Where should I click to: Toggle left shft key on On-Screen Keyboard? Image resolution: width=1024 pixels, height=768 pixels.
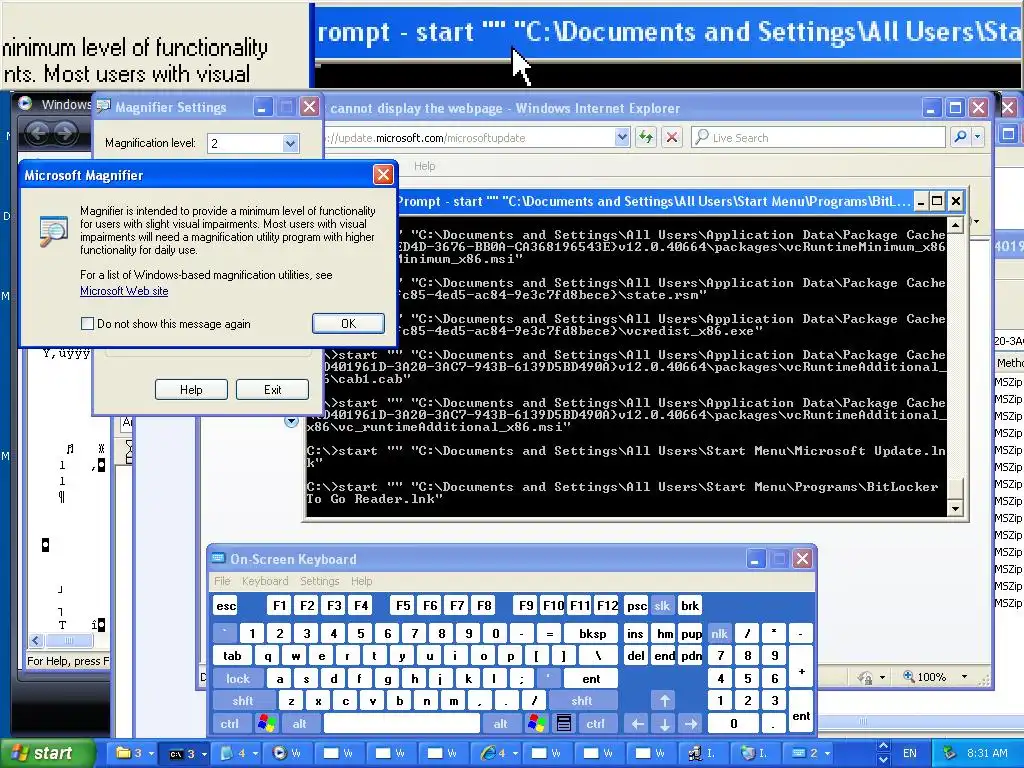pos(242,701)
